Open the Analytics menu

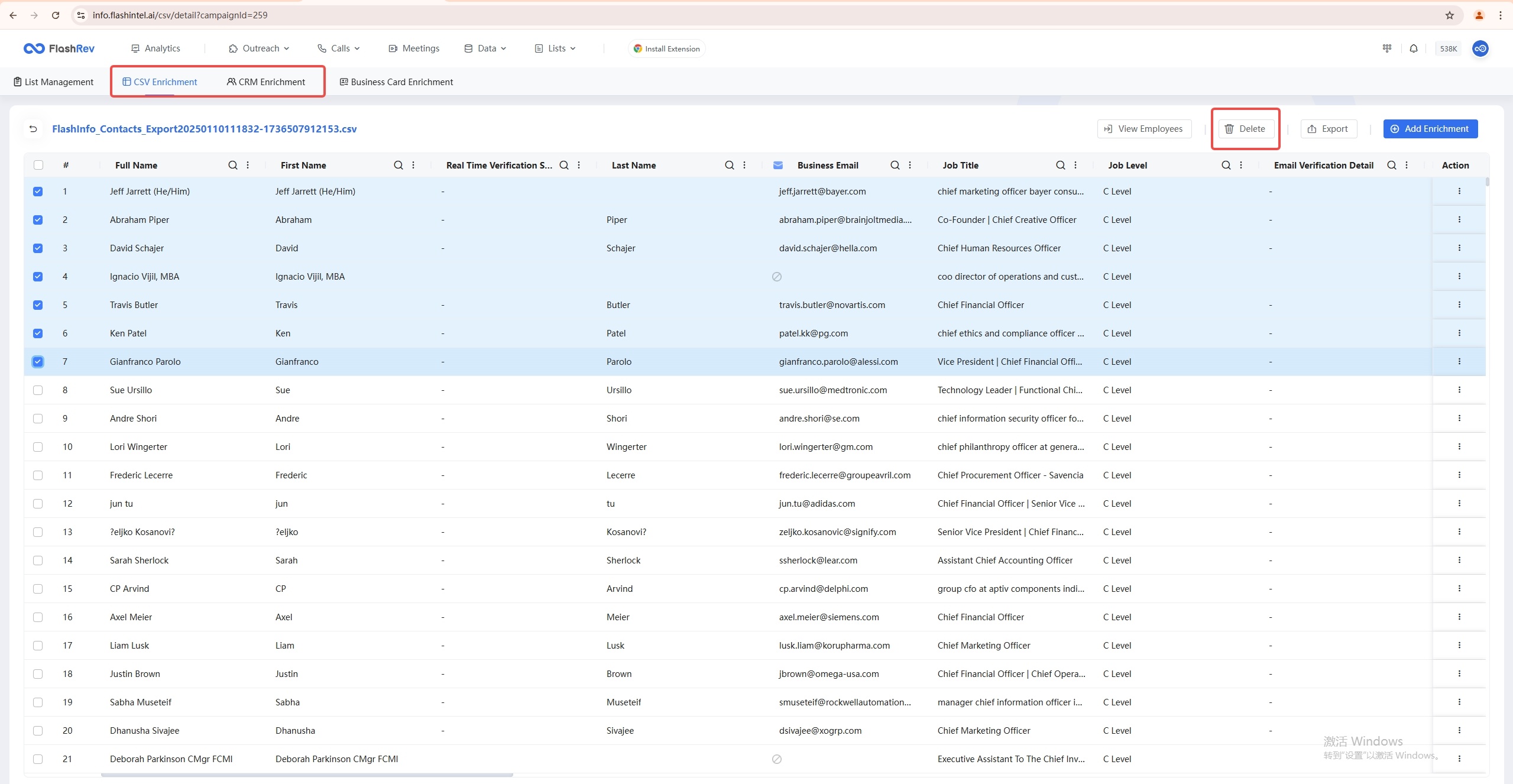coord(155,48)
